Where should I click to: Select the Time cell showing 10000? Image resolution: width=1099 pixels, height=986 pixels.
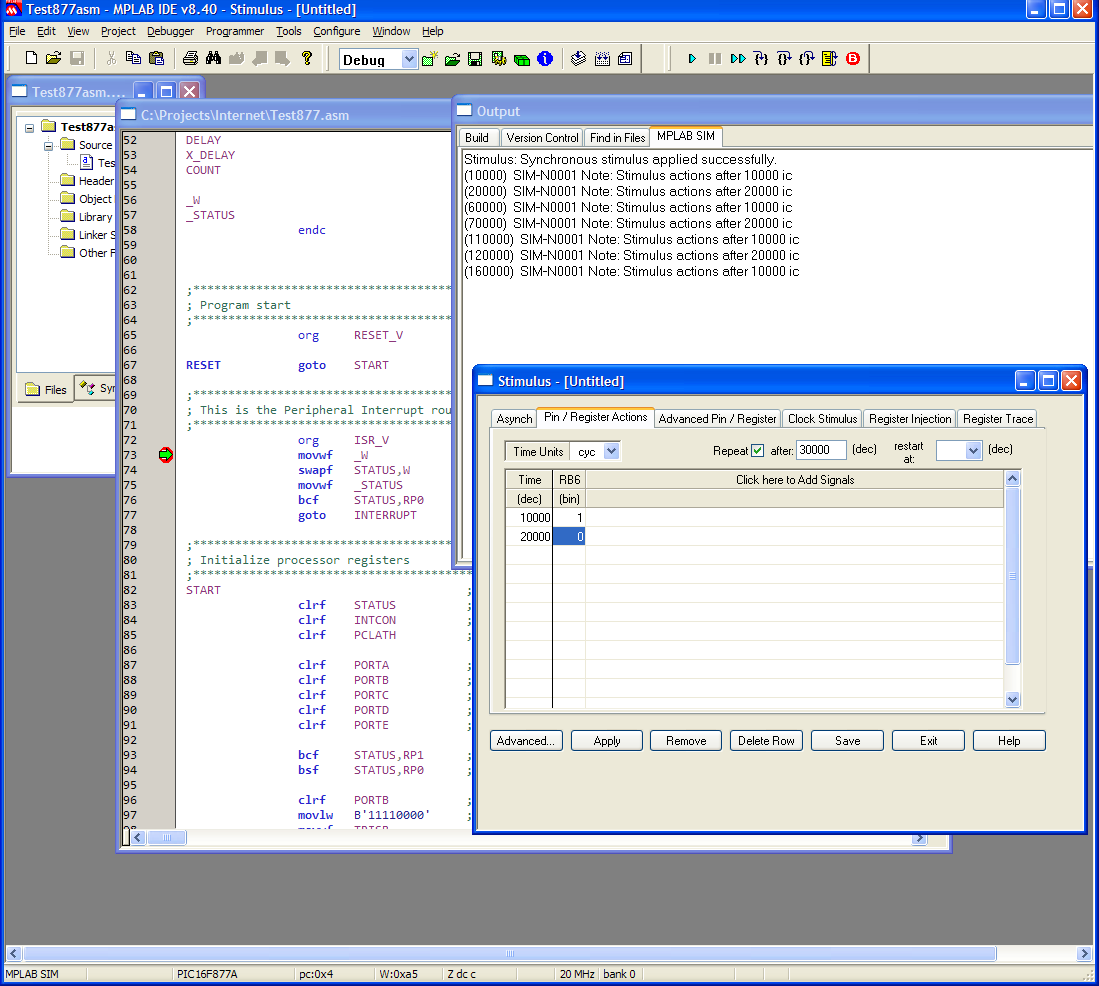click(530, 518)
